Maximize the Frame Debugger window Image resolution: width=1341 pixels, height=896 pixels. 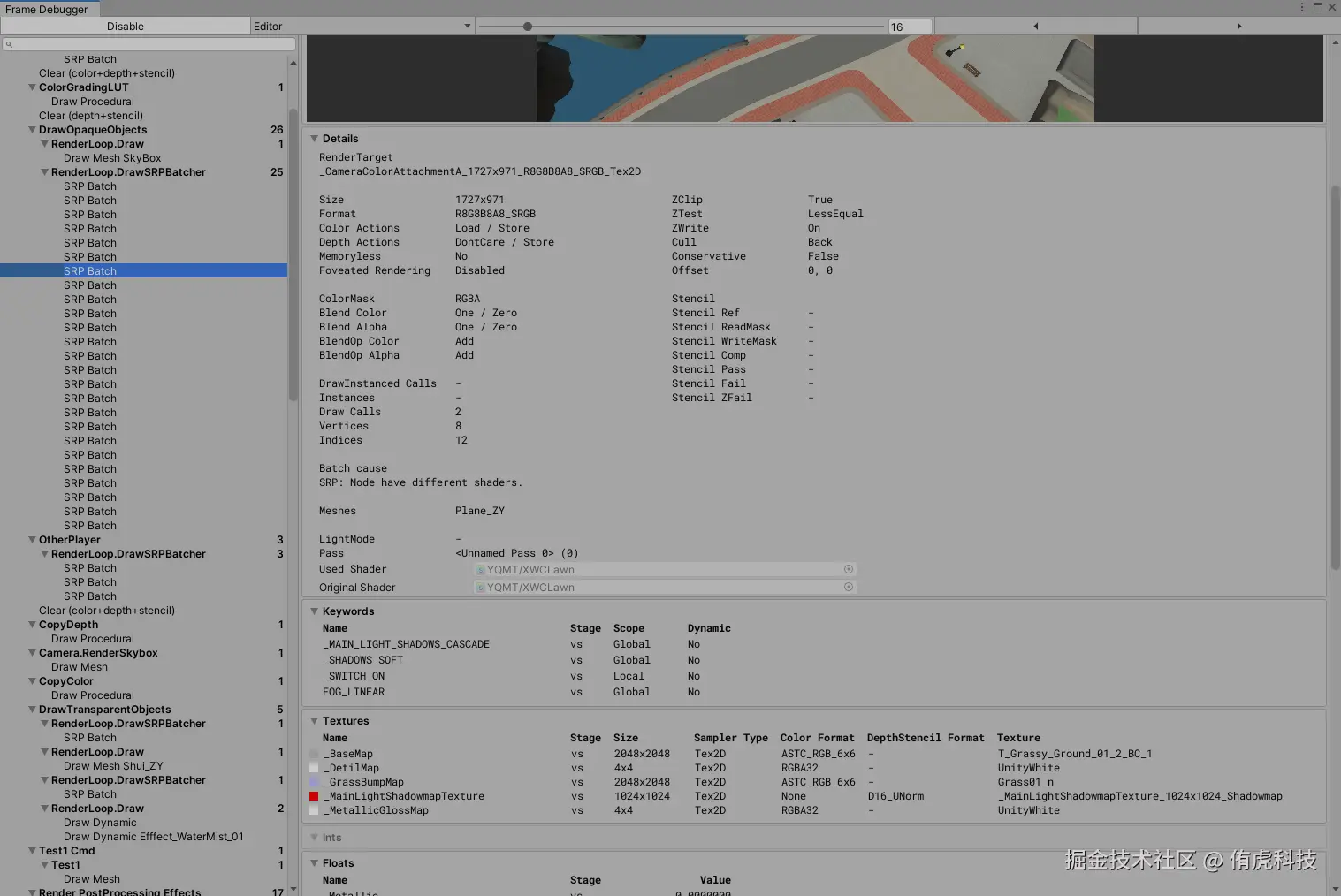tap(1317, 7)
